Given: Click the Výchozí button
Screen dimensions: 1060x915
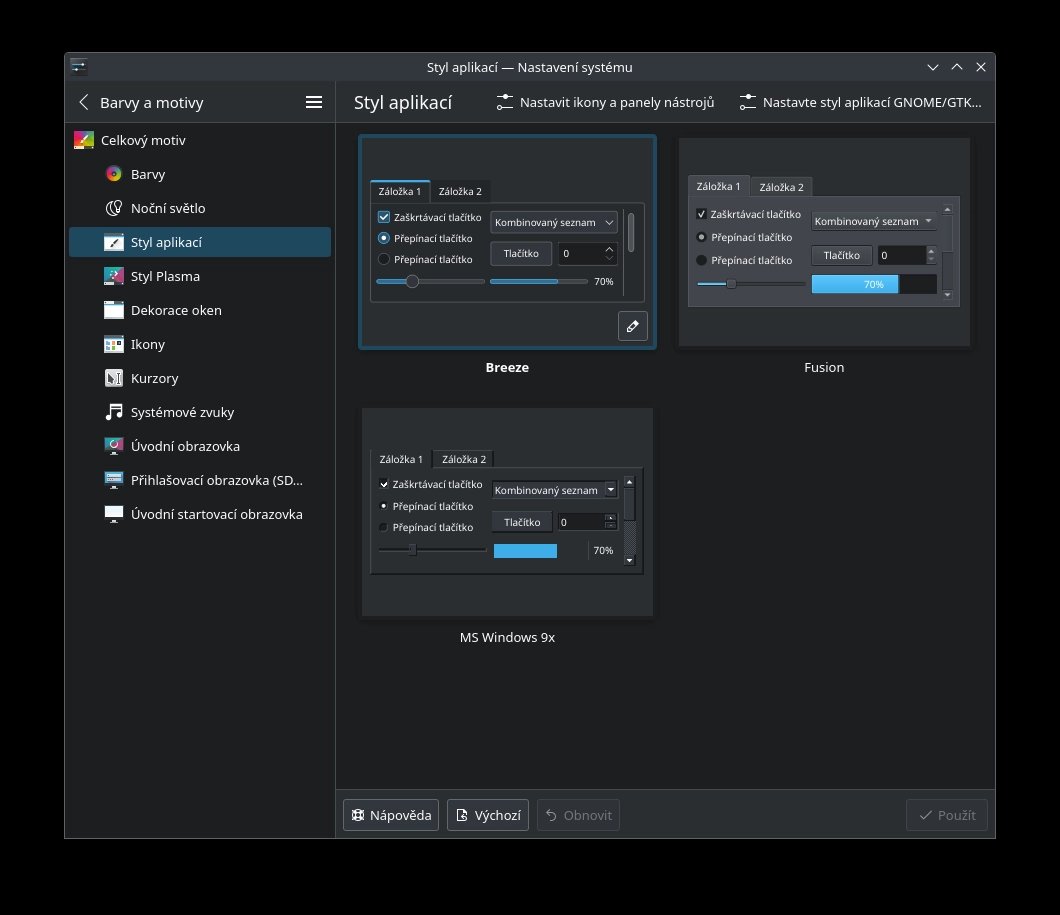Looking at the screenshot, I should (488, 815).
